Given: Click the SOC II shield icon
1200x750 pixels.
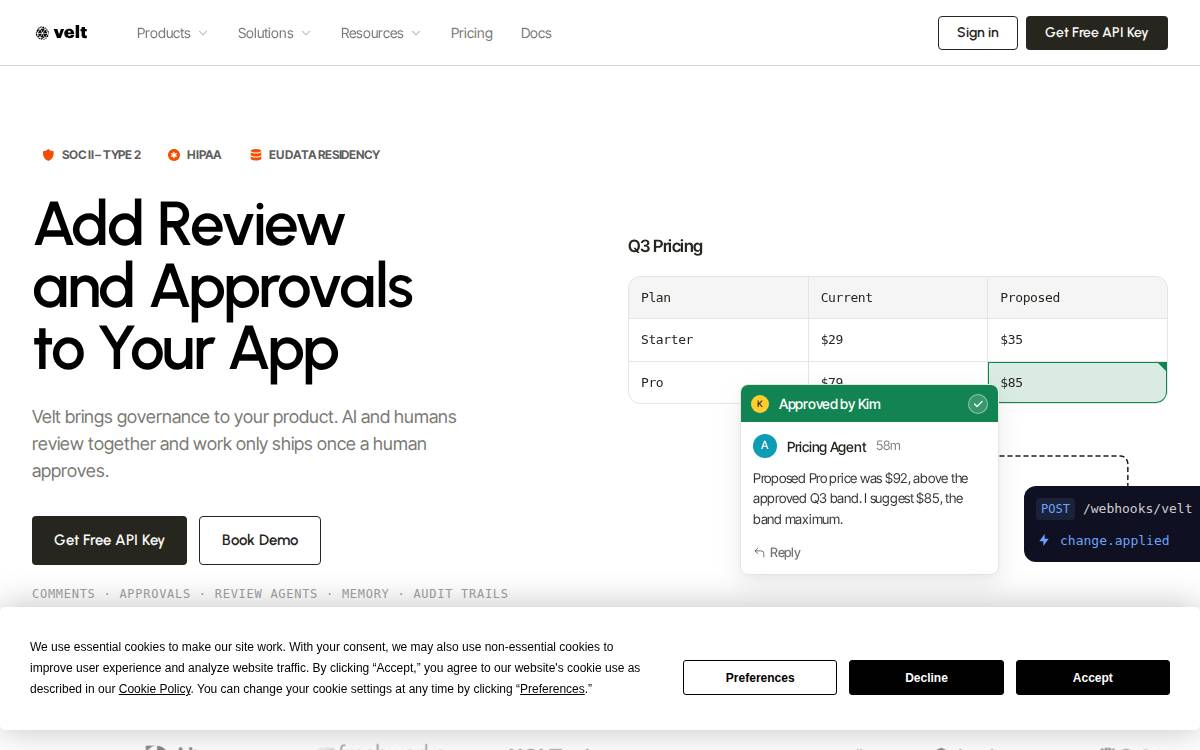Looking at the screenshot, I should tap(48, 155).
